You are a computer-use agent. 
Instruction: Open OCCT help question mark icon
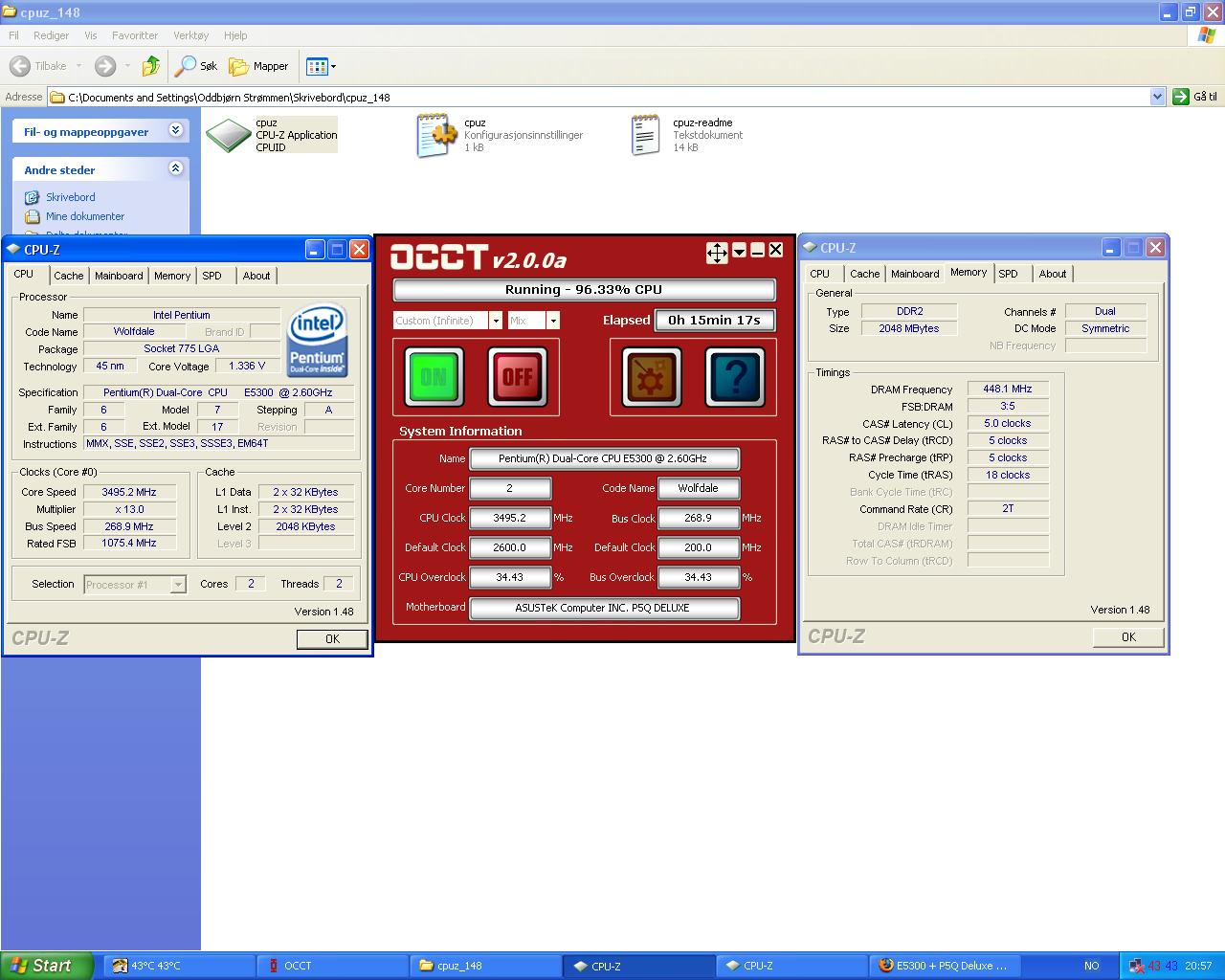735,376
